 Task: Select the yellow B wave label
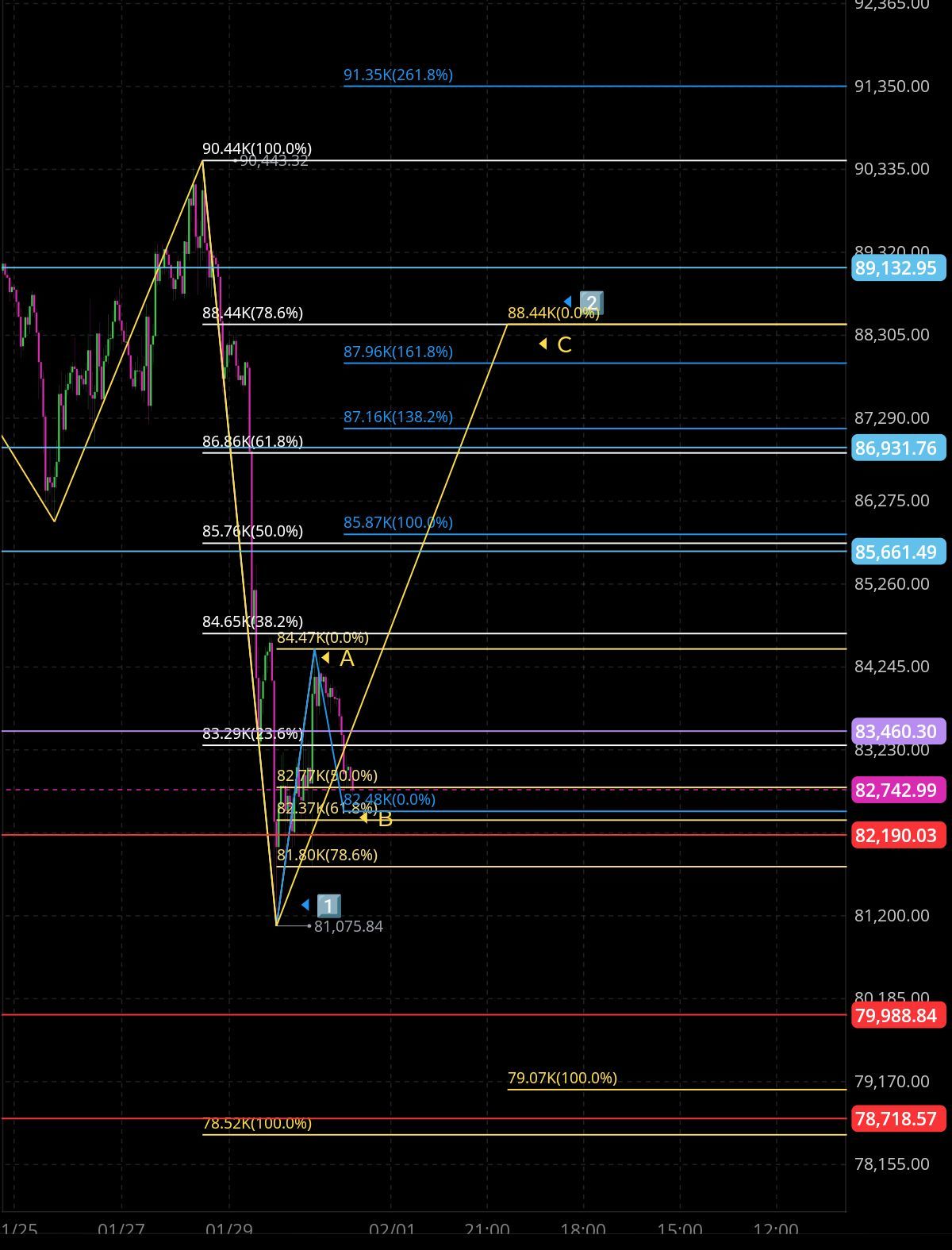coord(385,819)
